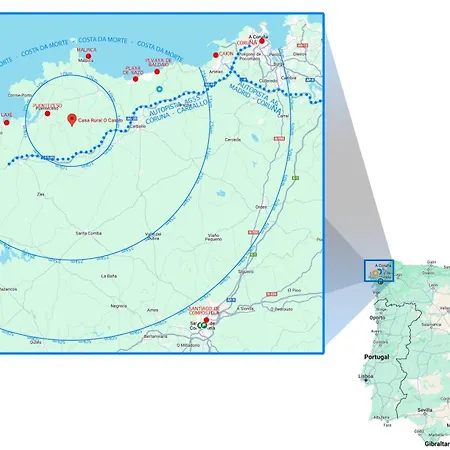Screen dimensions: 450x450
Task: Select the O Milladoiro label
Action: tap(188, 345)
